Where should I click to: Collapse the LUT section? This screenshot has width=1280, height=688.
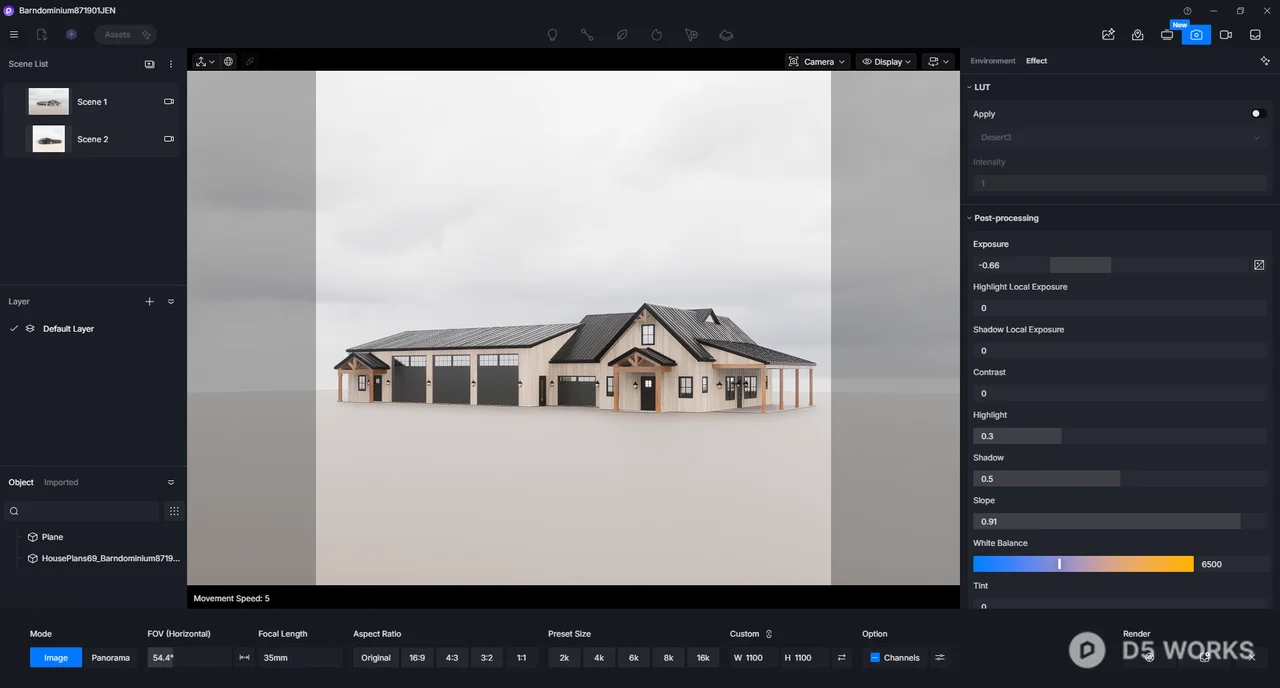(969, 88)
